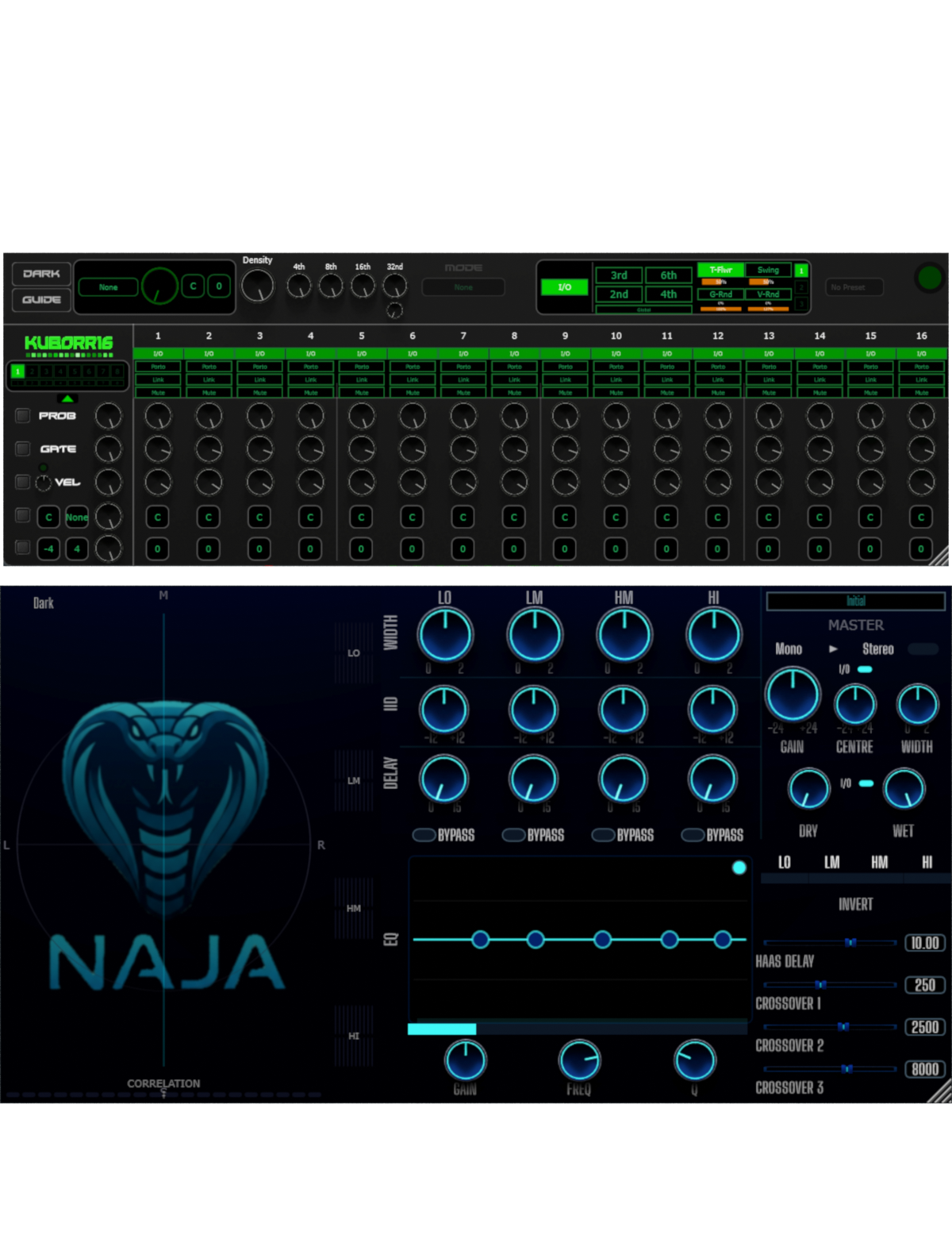The image size is (952, 1254).
Task: Click the EQ Q knob
Action: point(694,1060)
